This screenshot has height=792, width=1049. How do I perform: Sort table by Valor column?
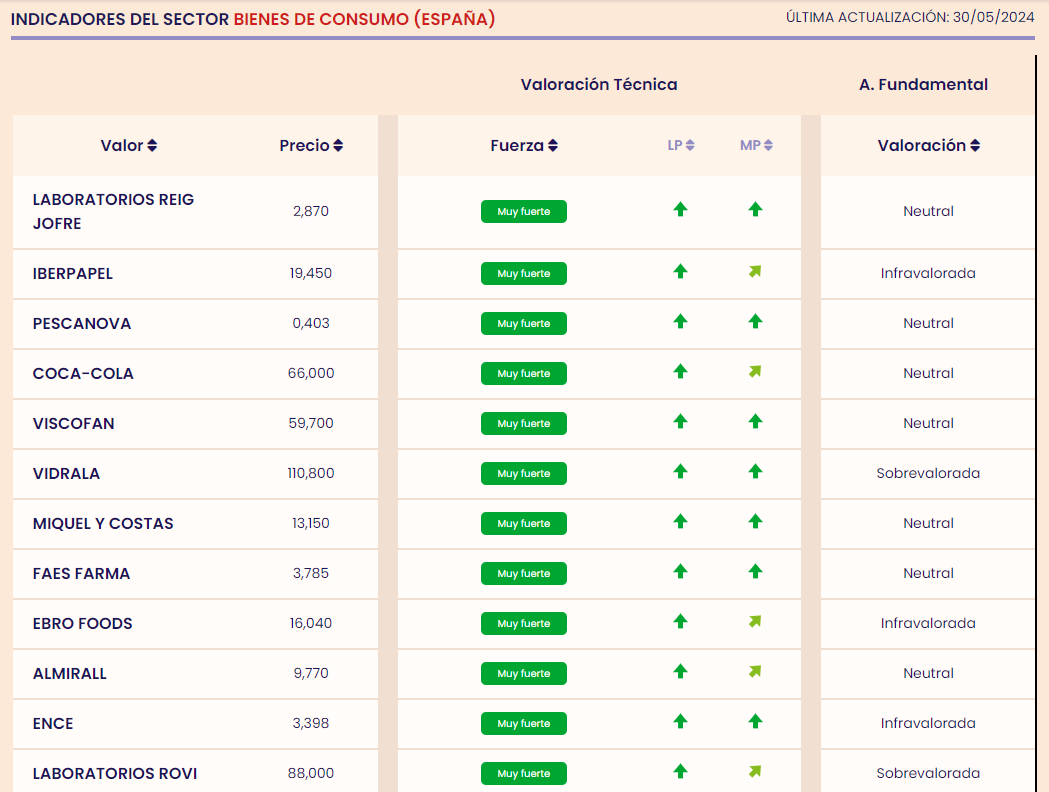(129, 146)
